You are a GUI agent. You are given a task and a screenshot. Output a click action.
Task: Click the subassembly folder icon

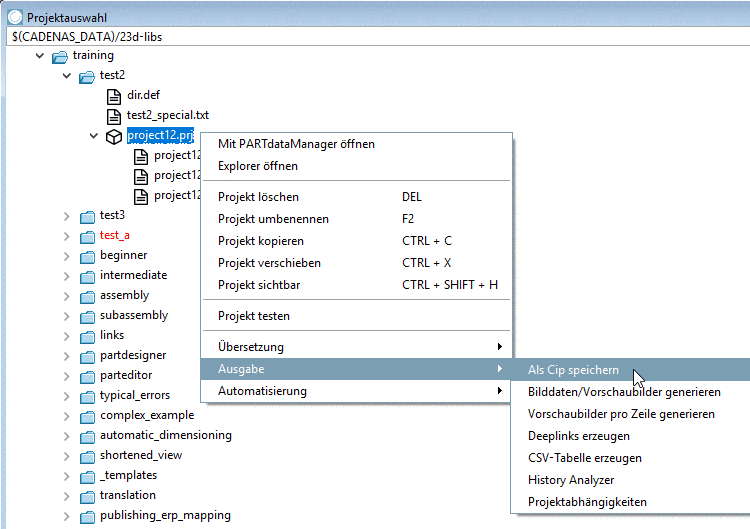(87, 317)
